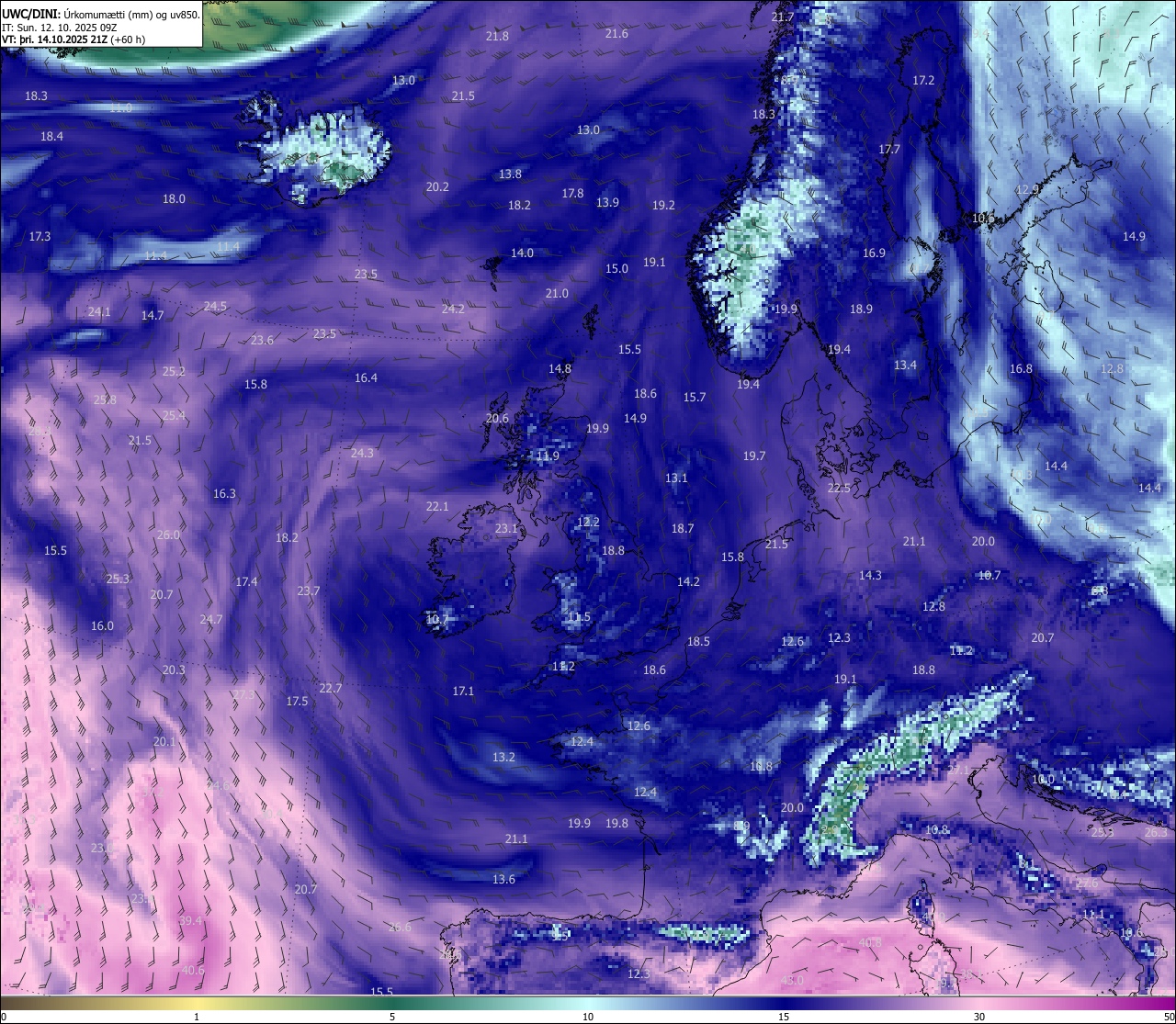
Task: Click the 13.8 value on the map
Action: [x=510, y=174]
